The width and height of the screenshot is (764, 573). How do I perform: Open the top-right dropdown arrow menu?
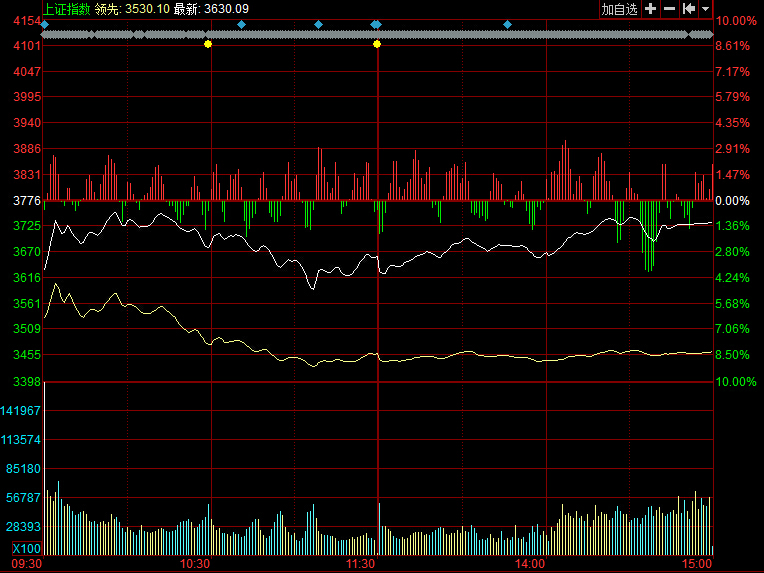pos(705,9)
